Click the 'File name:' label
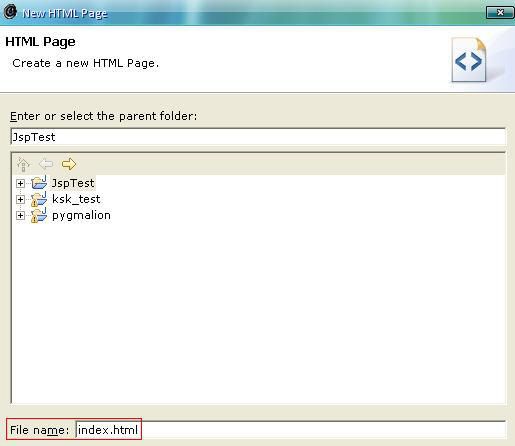The width and height of the screenshot is (515, 446). (x=39, y=430)
